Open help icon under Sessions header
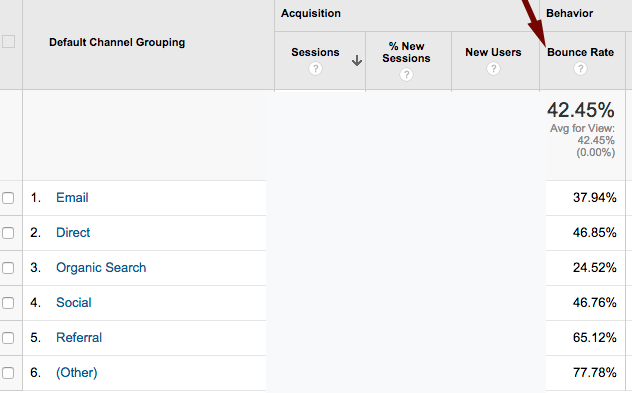The image size is (632, 393). tap(315, 69)
